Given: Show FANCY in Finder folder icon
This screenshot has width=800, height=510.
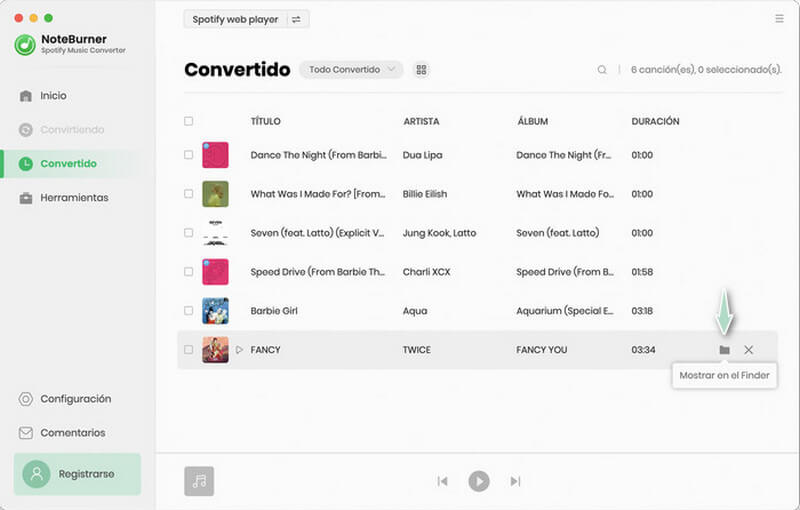Looking at the screenshot, I should coord(724,350).
